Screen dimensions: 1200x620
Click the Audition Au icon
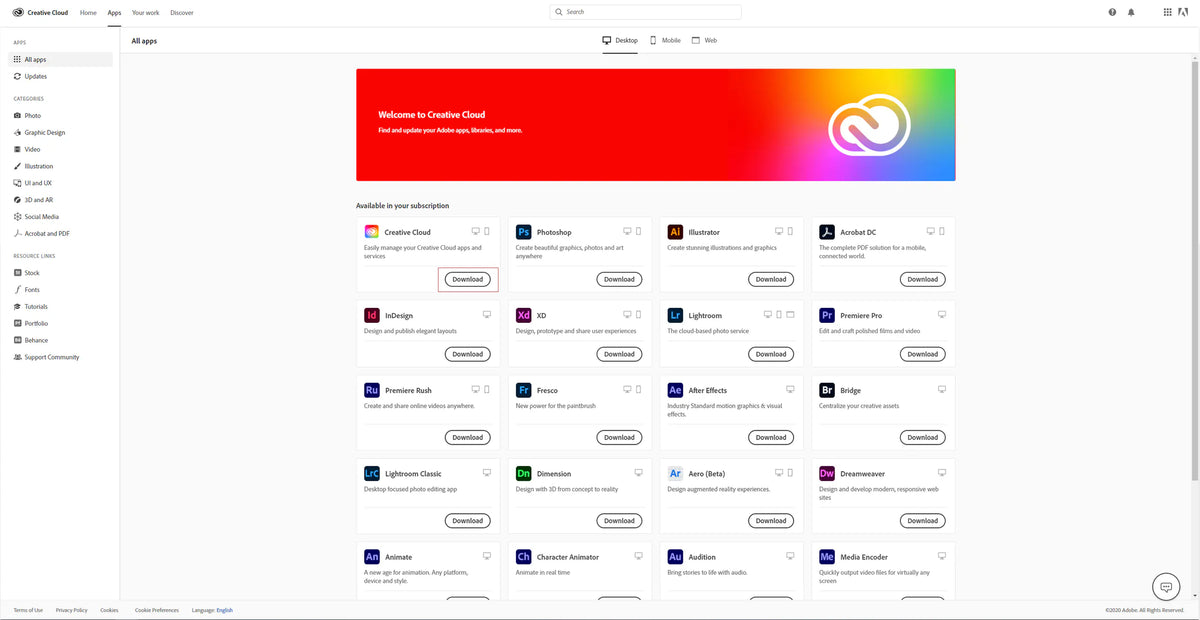point(675,557)
